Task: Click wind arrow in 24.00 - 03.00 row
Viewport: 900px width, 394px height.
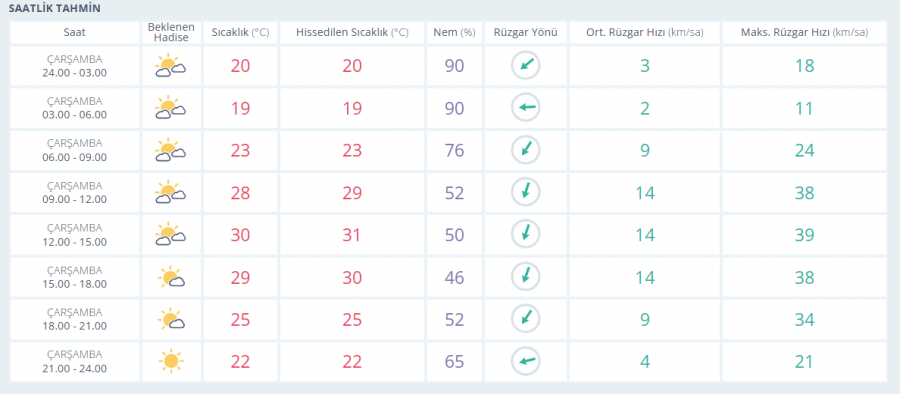Action: 526,65
